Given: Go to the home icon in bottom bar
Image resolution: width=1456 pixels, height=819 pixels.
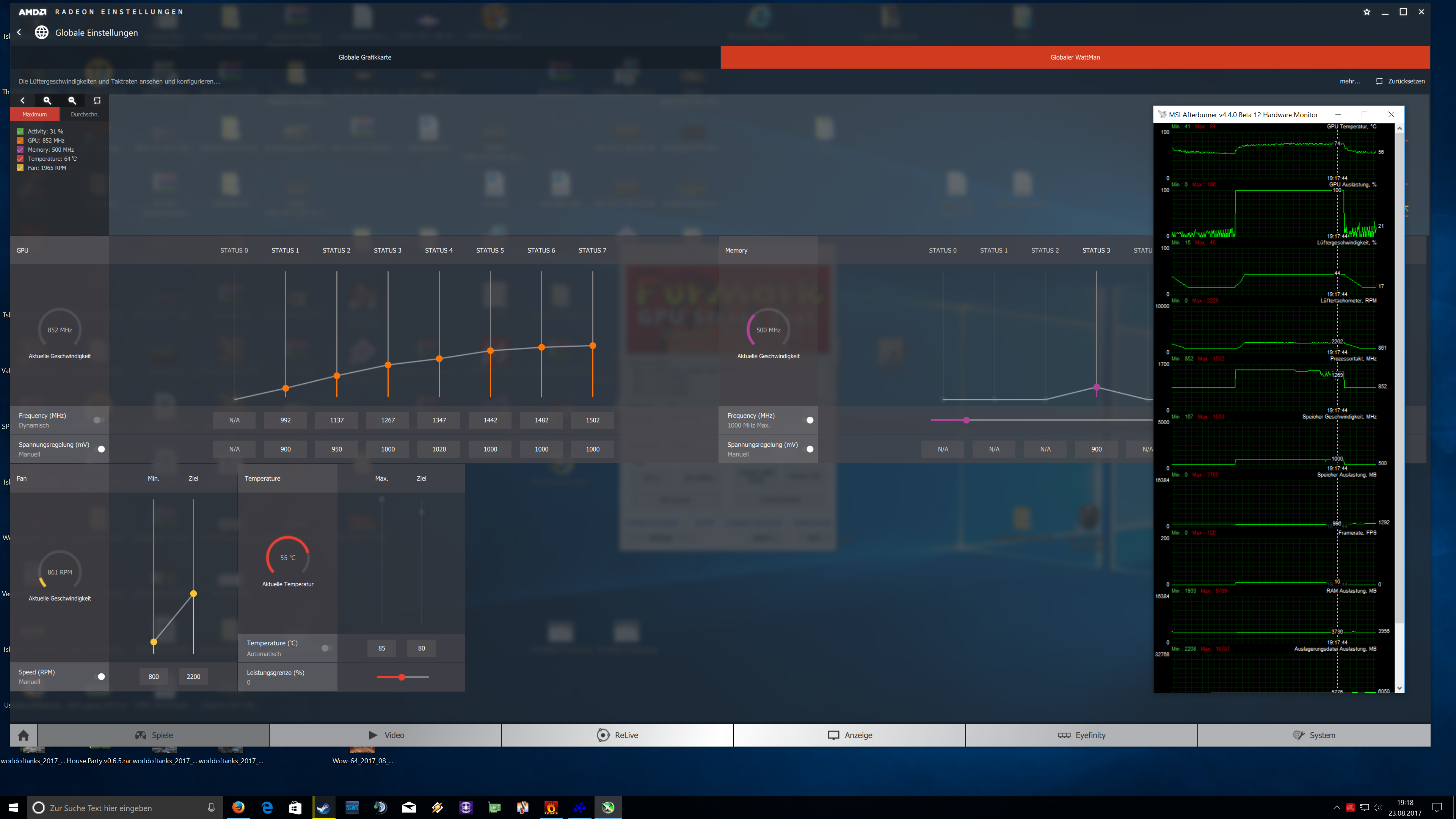Looking at the screenshot, I should pyautogui.click(x=23, y=735).
